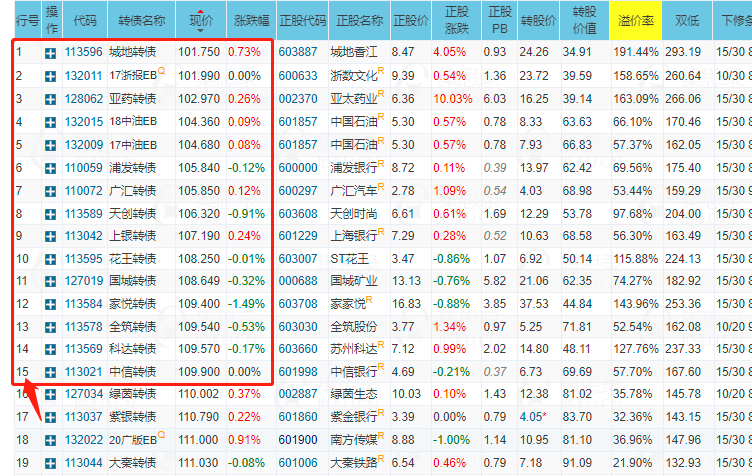The height and width of the screenshot is (476, 752).
Task: Click plus icon beside 绿茵转债
Action: point(50,395)
